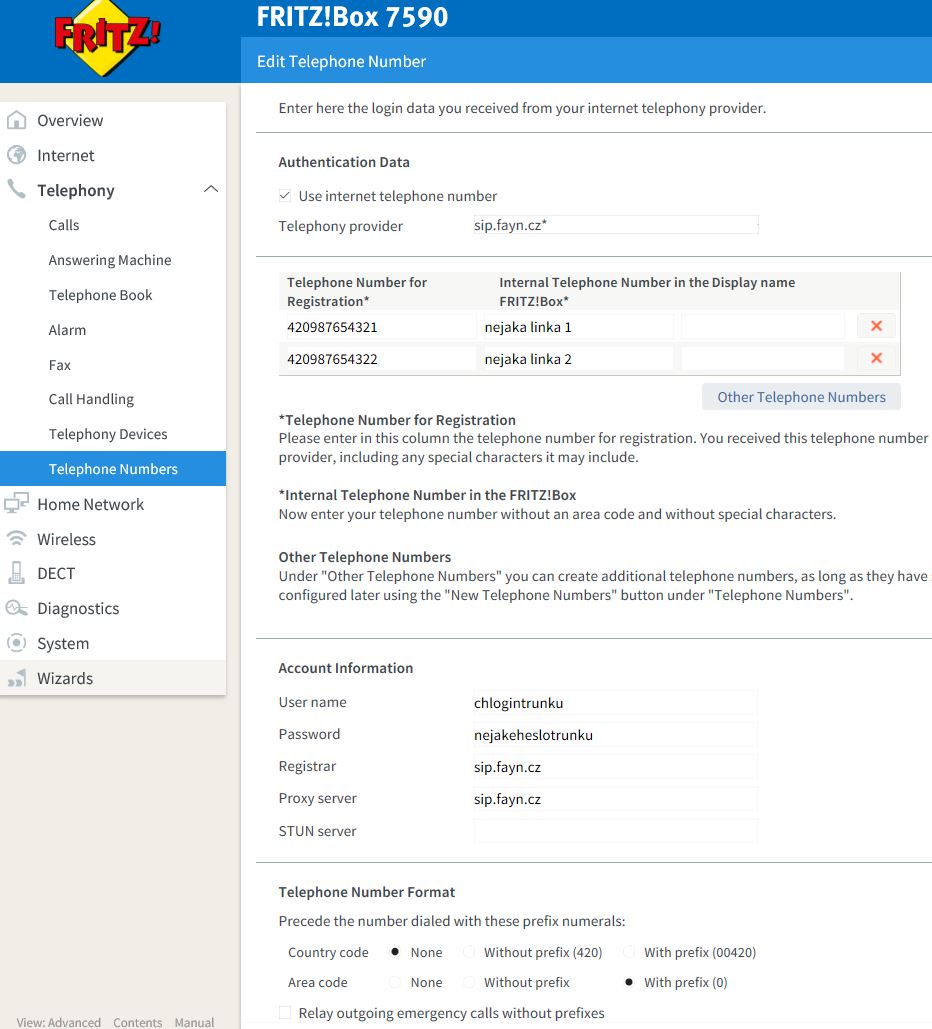The height and width of the screenshot is (1029, 932).
Task: Open the Contents link
Action: coord(137,1022)
